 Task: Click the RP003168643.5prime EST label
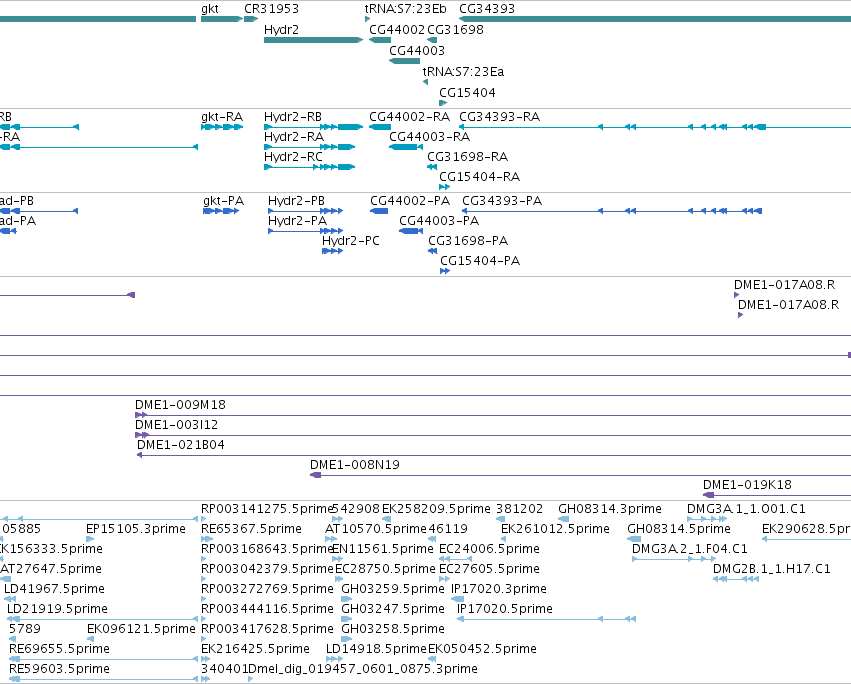[266, 549]
